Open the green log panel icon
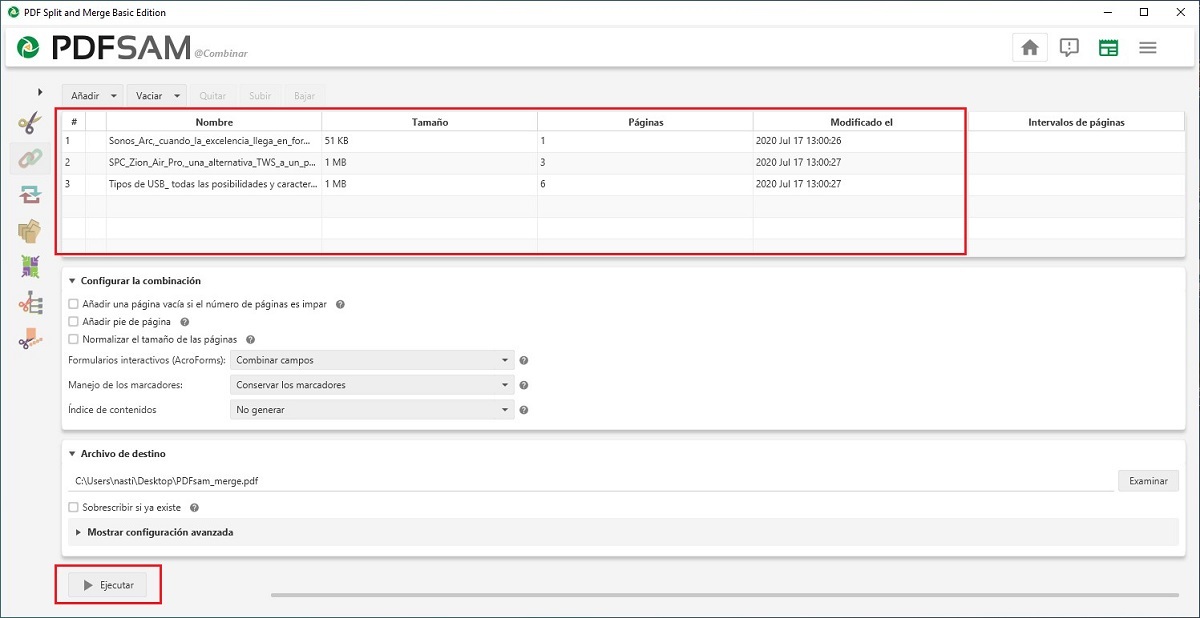Viewport: 1200px width, 618px height. point(1108,48)
